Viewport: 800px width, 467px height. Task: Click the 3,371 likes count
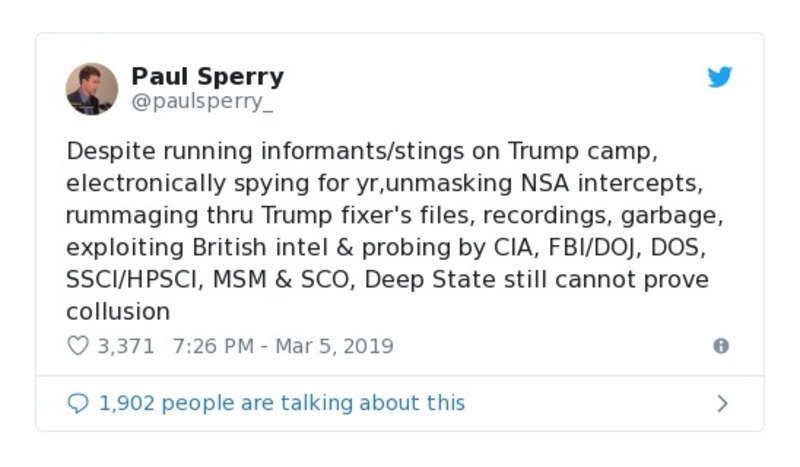pos(125,346)
